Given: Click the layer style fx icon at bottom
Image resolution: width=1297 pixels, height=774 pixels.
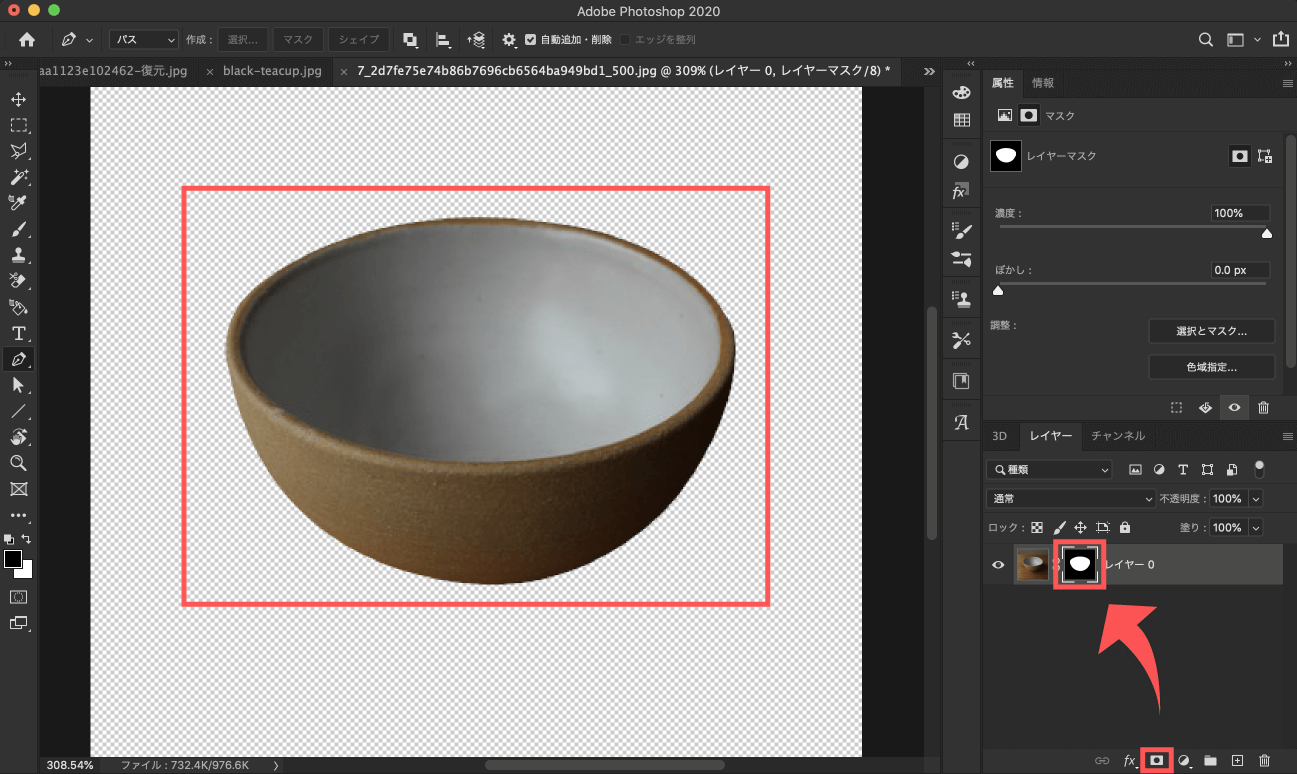Looking at the screenshot, I should 1130,761.
